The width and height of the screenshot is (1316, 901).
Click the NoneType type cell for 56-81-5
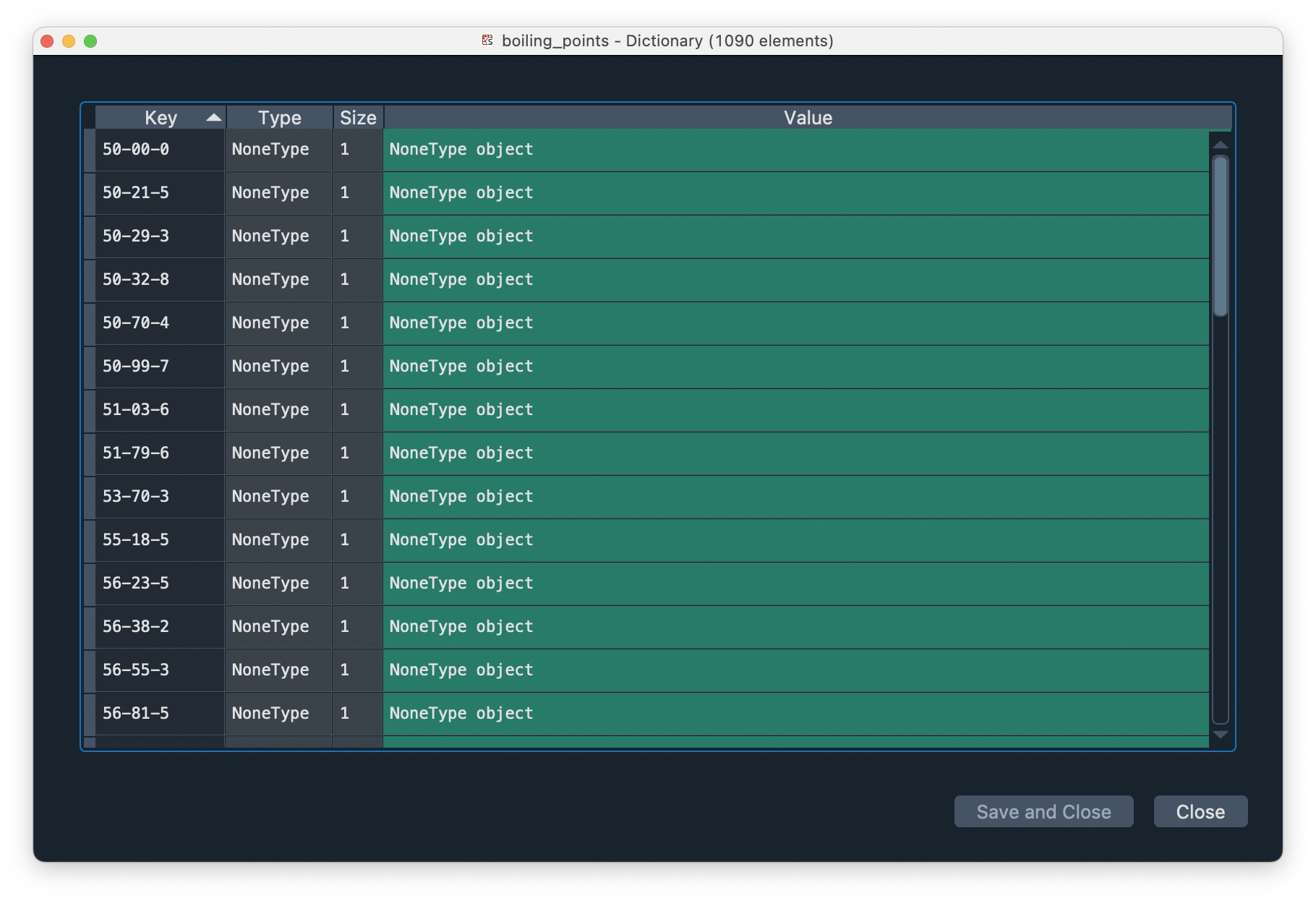coord(278,714)
